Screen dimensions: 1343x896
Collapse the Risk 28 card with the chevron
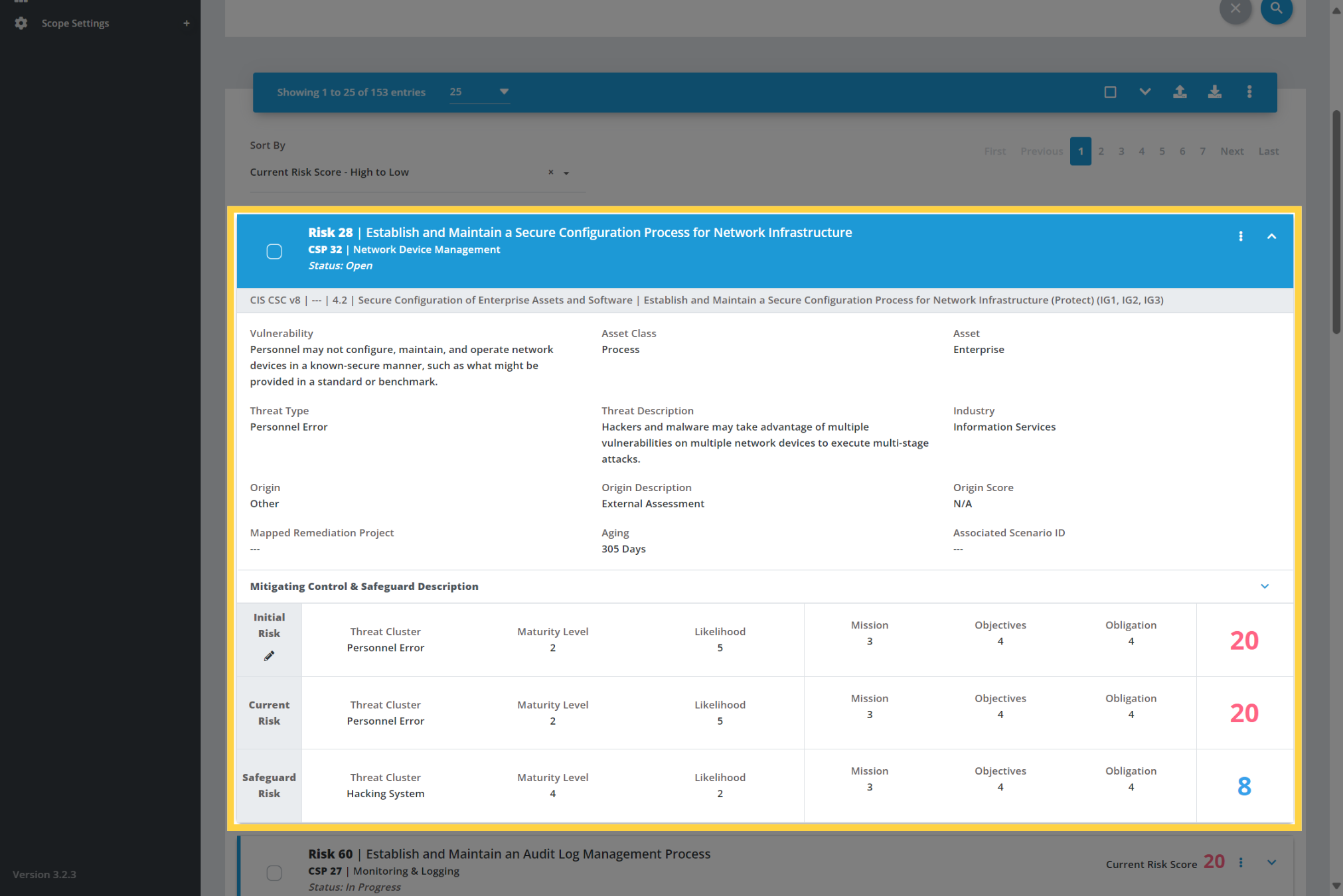[x=1271, y=236]
